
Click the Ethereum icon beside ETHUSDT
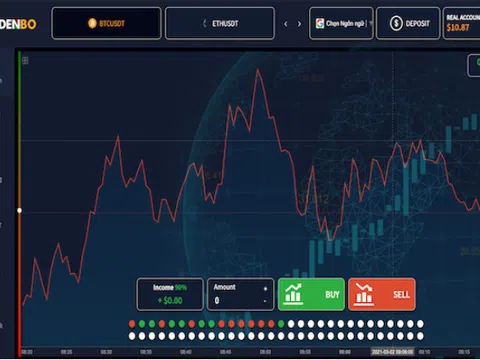point(205,23)
